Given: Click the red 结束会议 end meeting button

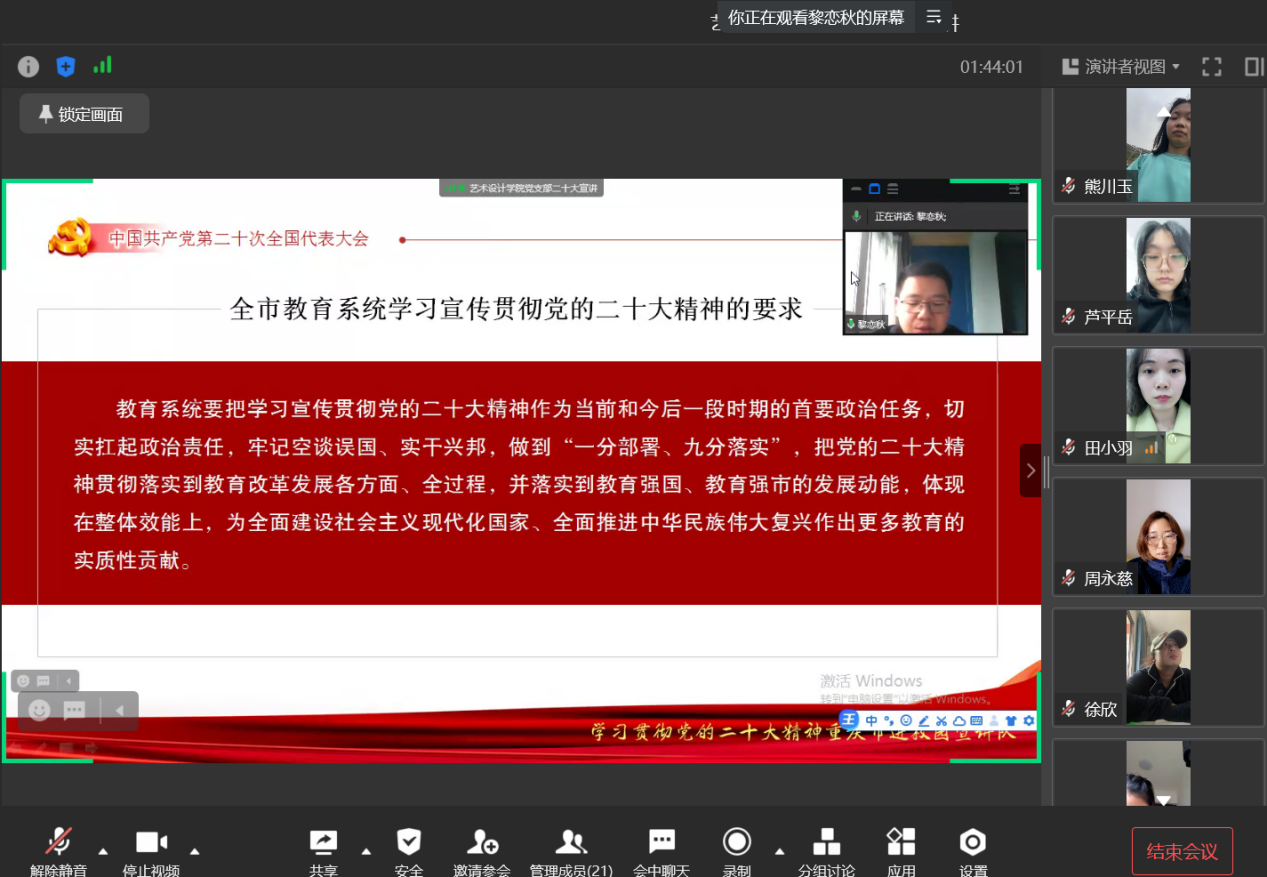Looking at the screenshot, I should (1182, 851).
